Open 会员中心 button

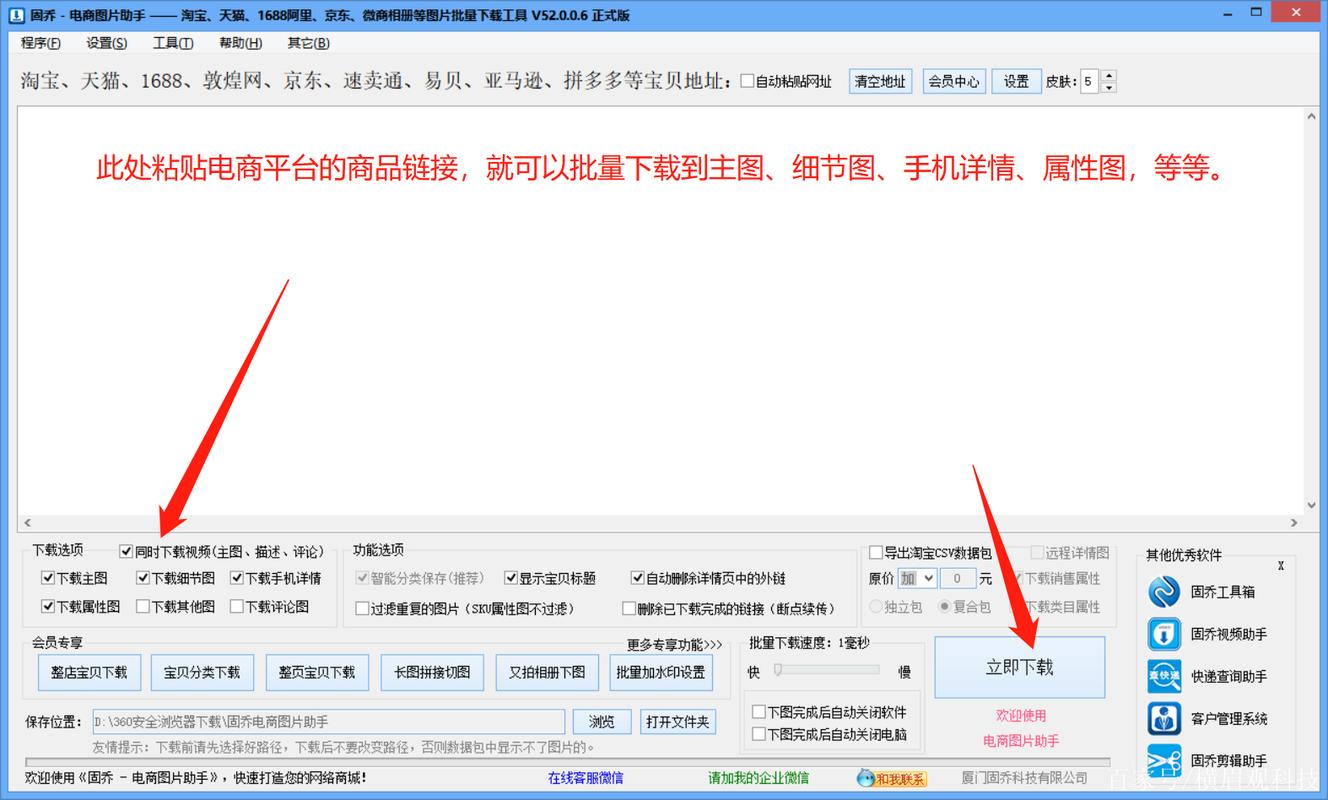(x=954, y=82)
